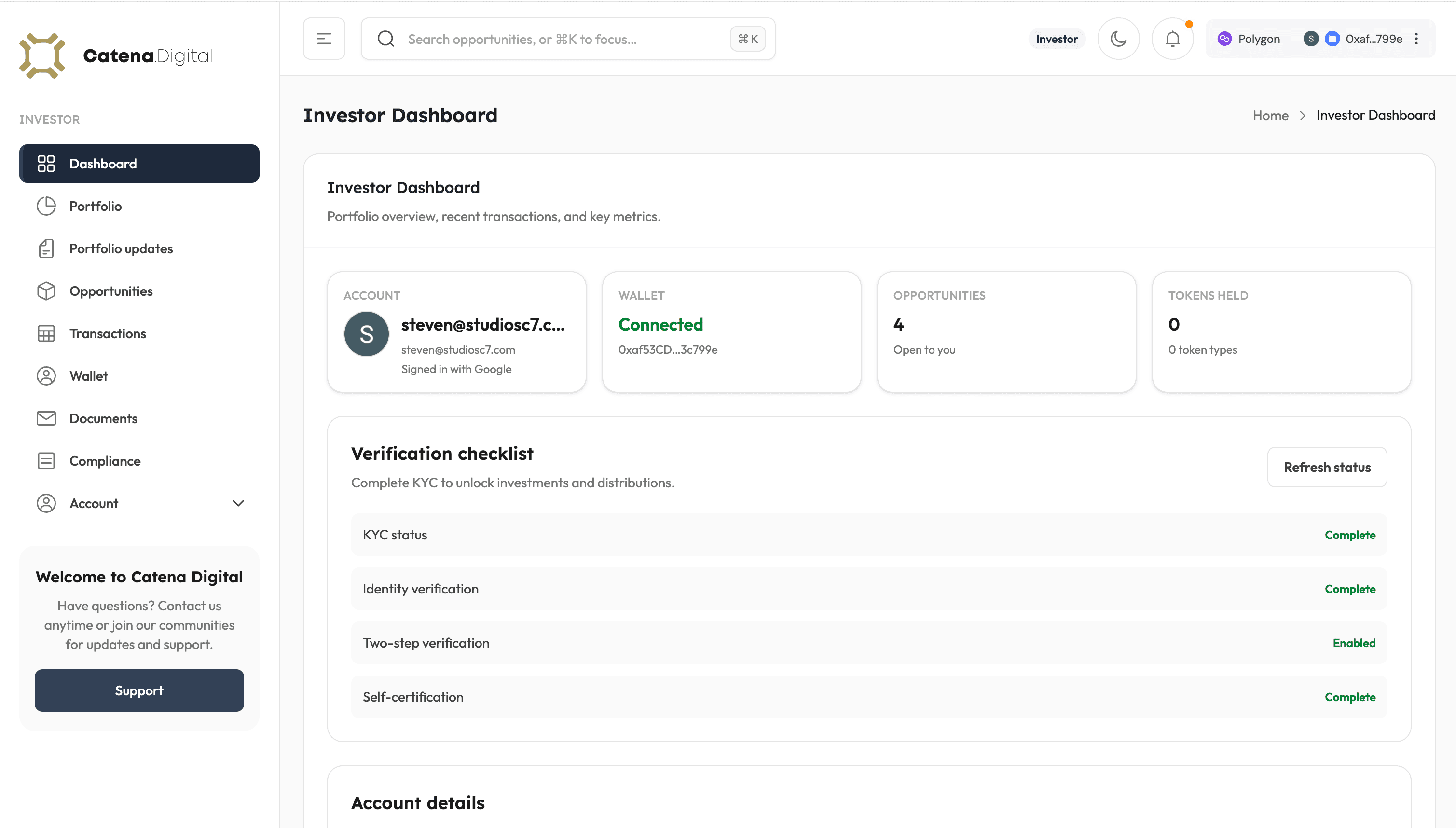This screenshot has height=828, width=1456.
Task: Click the Opportunities cube icon
Action: pos(46,291)
